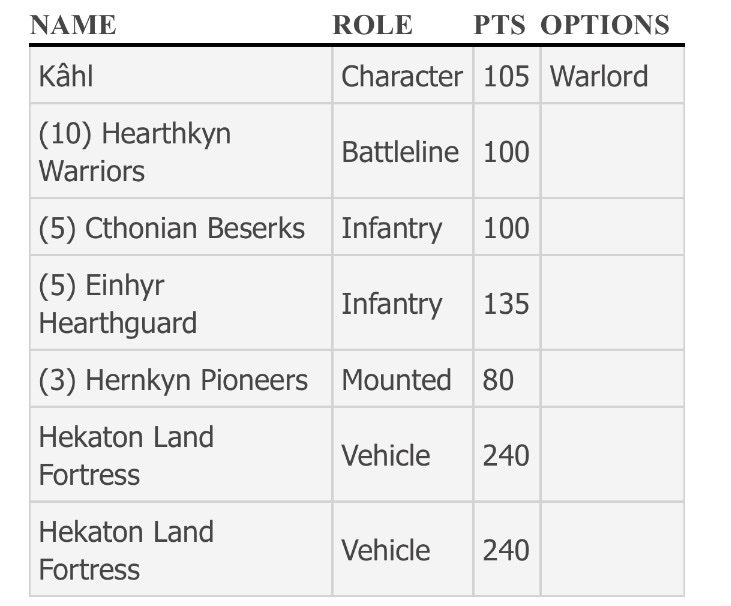Click the Einhyr Hearthguard unit name
Viewport: 731px width, 606px height.
point(118,304)
